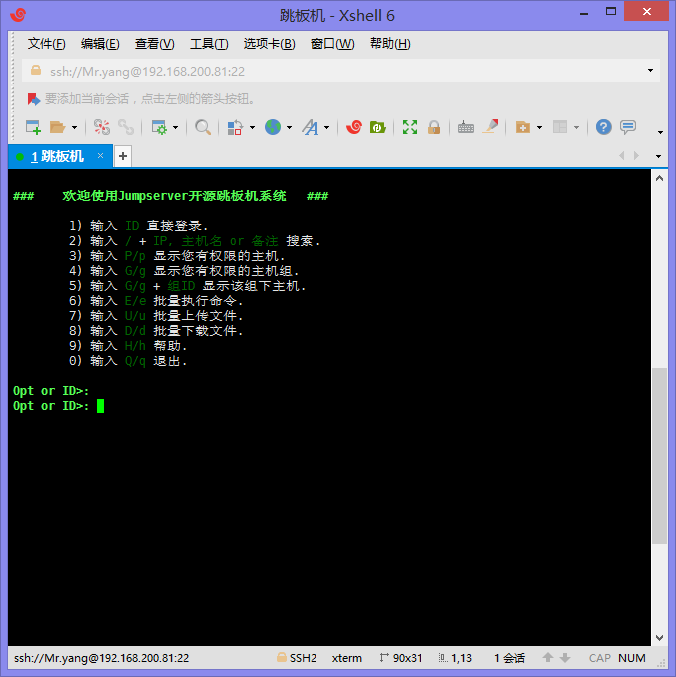The image size is (676, 677).
Task: Toggle full screen with green arrows icon
Action: pos(410,127)
